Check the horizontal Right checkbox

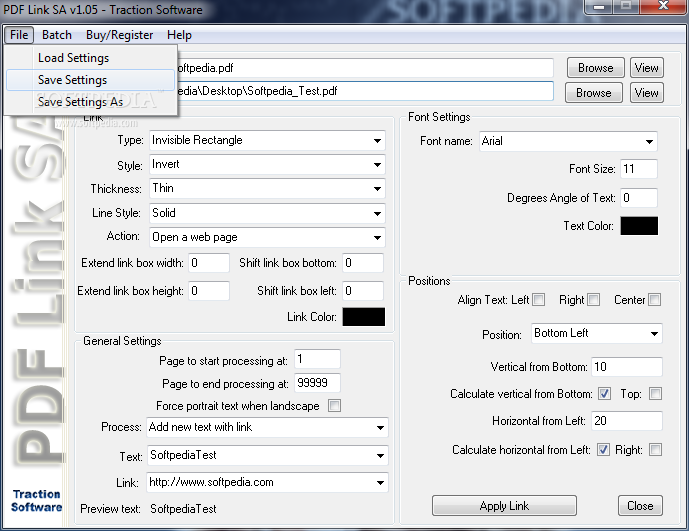click(655, 450)
